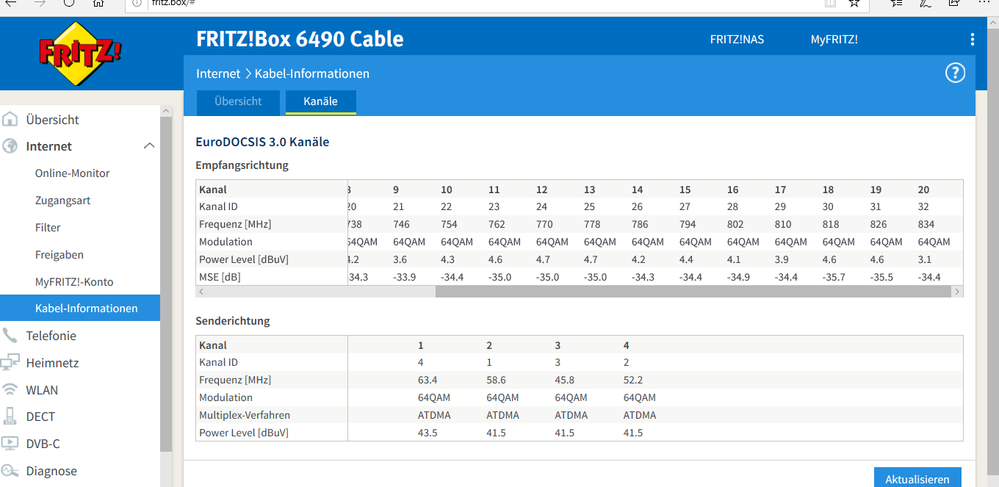
Task: Click the FRITZ! logo
Action: pyautogui.click(x=67, y=60)
